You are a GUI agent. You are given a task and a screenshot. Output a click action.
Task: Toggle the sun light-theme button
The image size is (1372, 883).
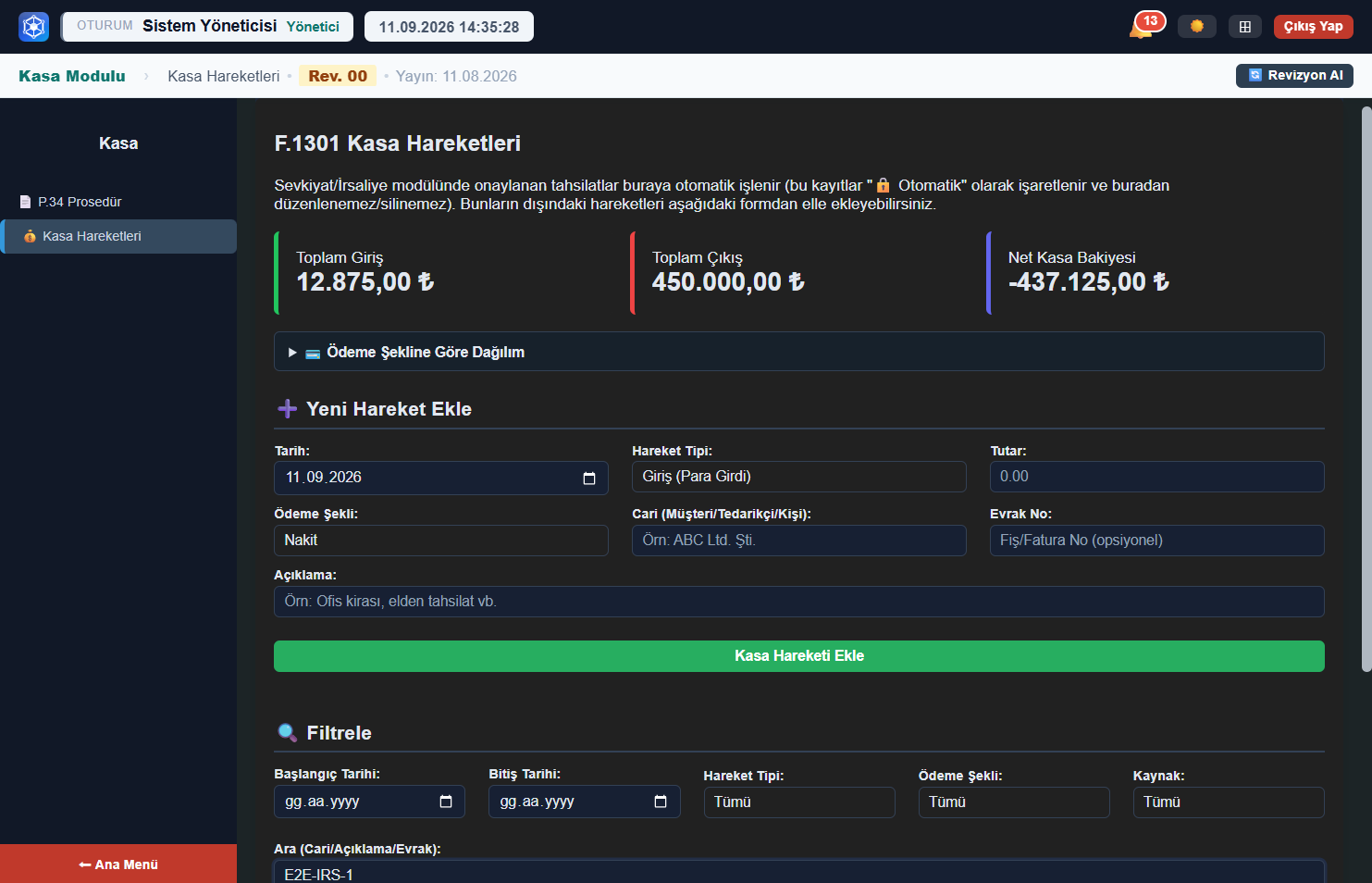point(1197,26)
